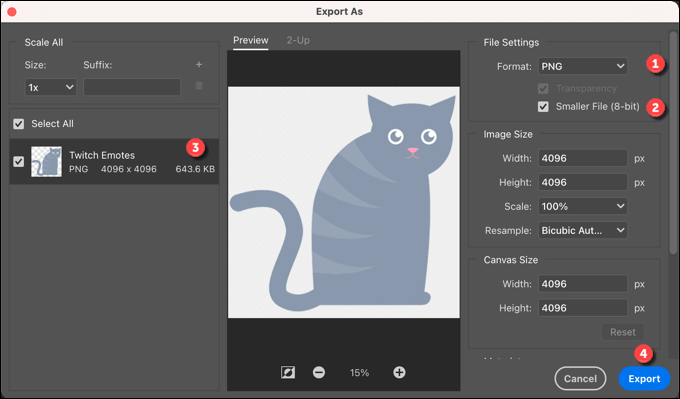Select the Twitch Emotes thumbnail
680x399 pixels.
(46, 161)
